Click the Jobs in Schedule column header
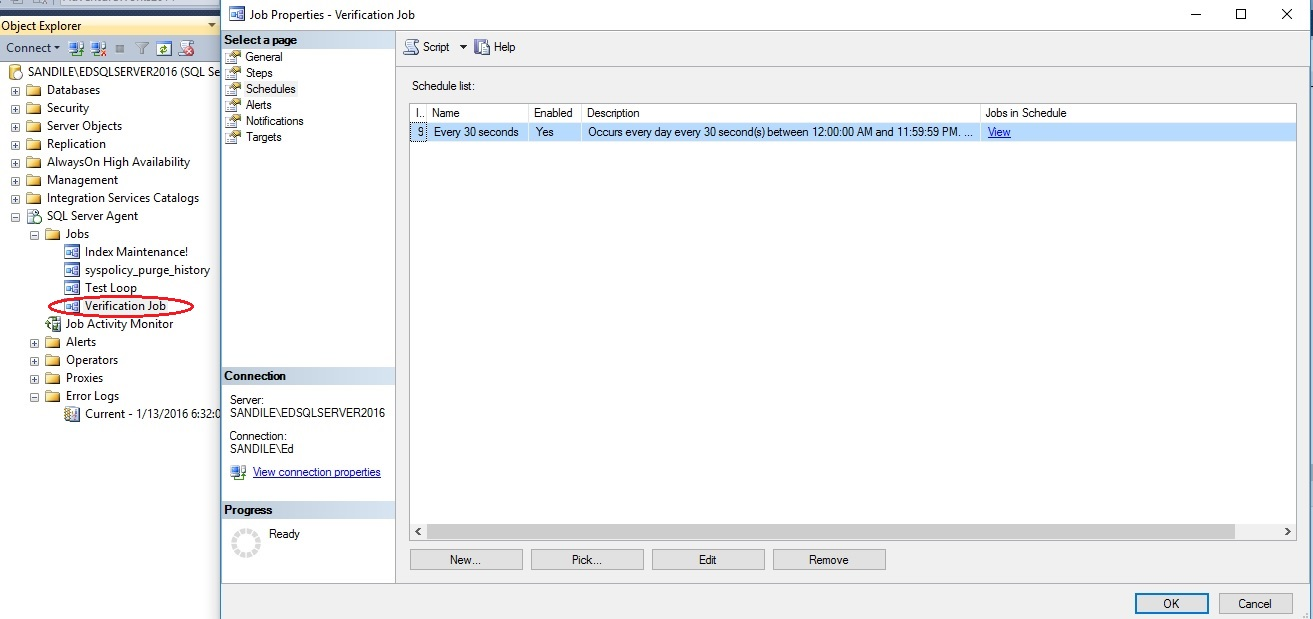 coord(1138,113)
